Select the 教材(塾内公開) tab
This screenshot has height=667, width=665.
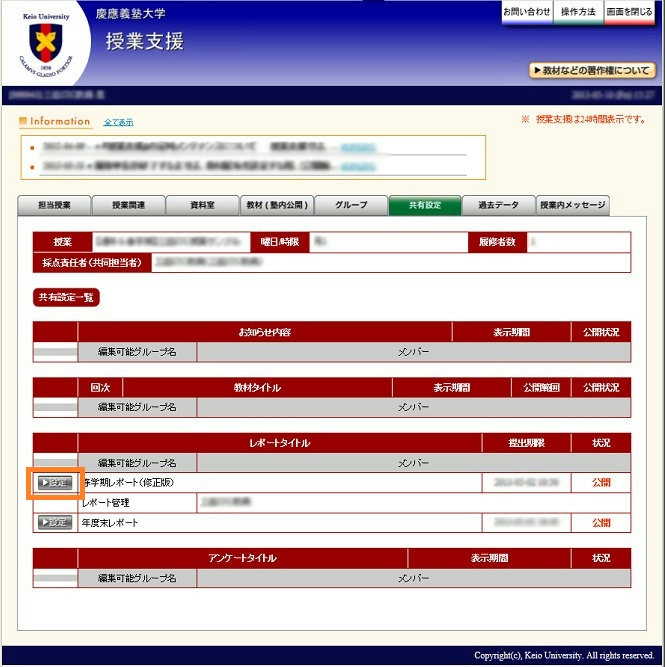click(276, 206)
